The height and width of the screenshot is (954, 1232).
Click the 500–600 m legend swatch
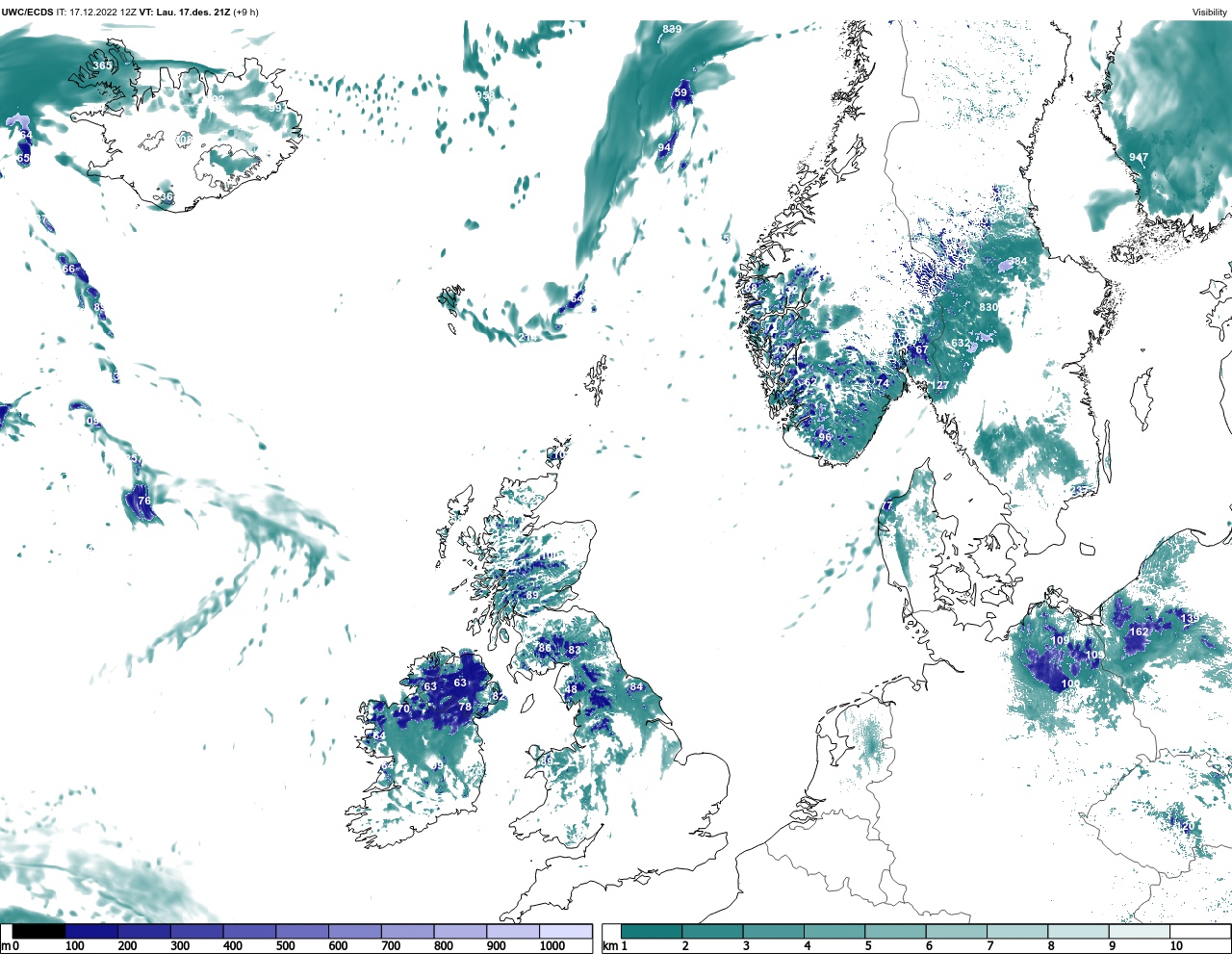[x=302, y=932]
